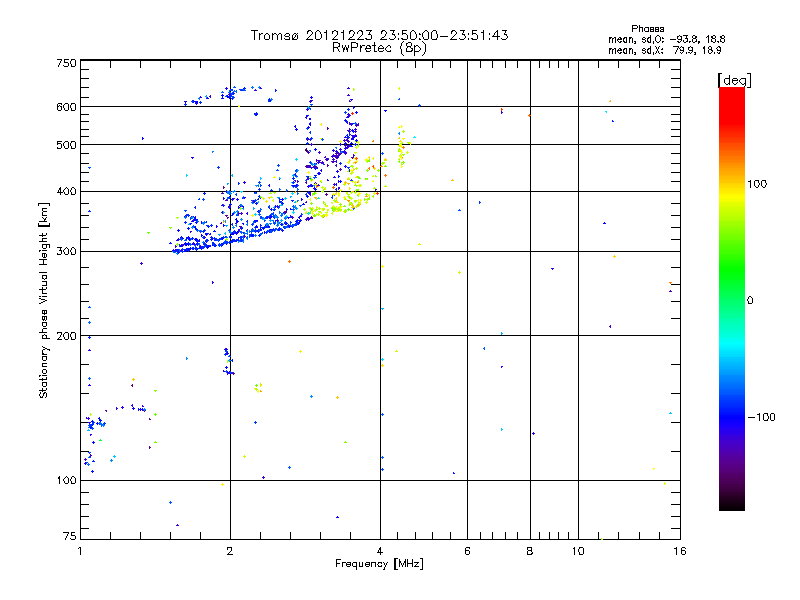Click the colorbar label '-100'
This screenshot has height=600, width=800.
click(762, 417)
